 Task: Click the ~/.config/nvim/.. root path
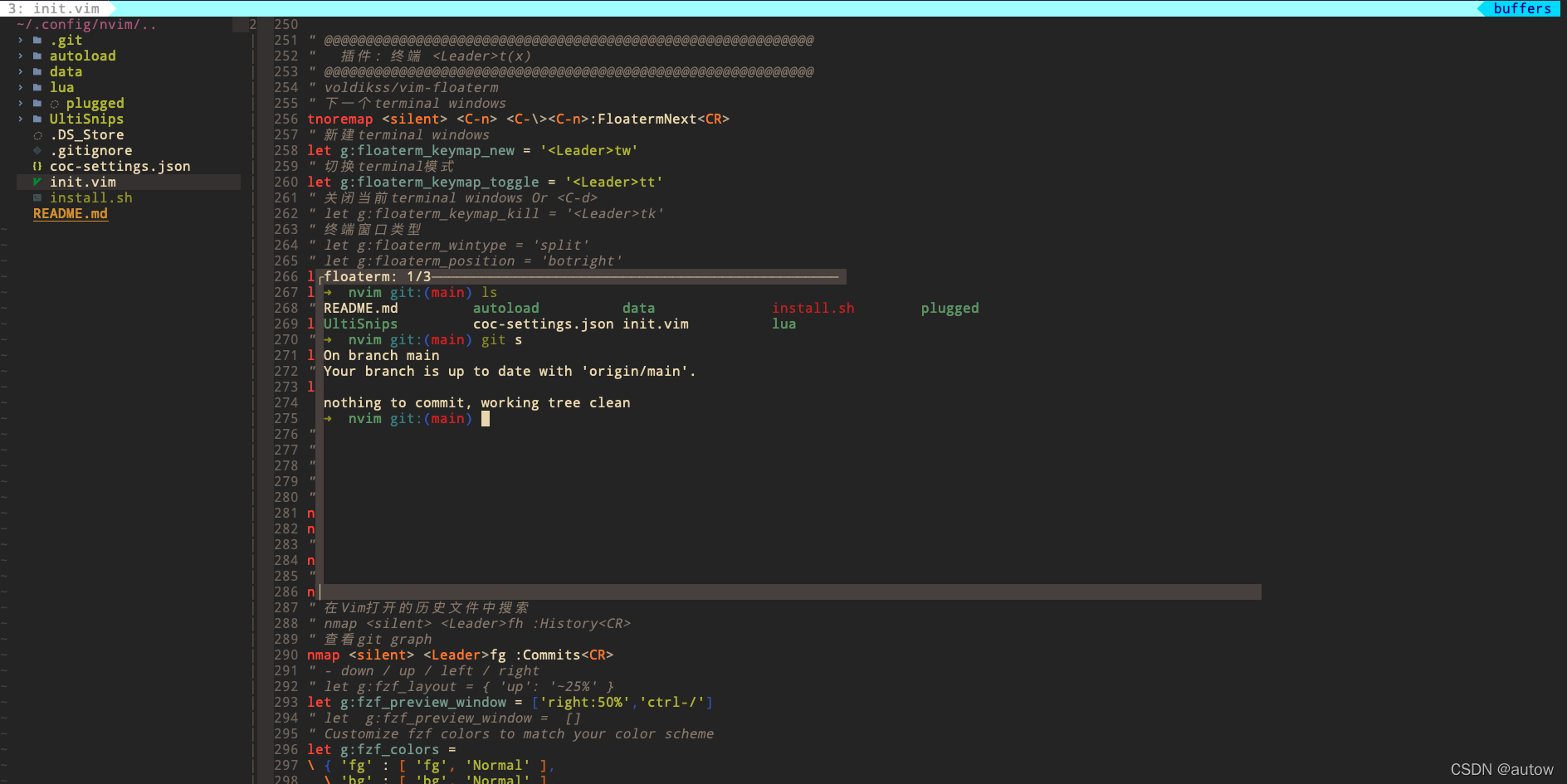click(87, 25)
